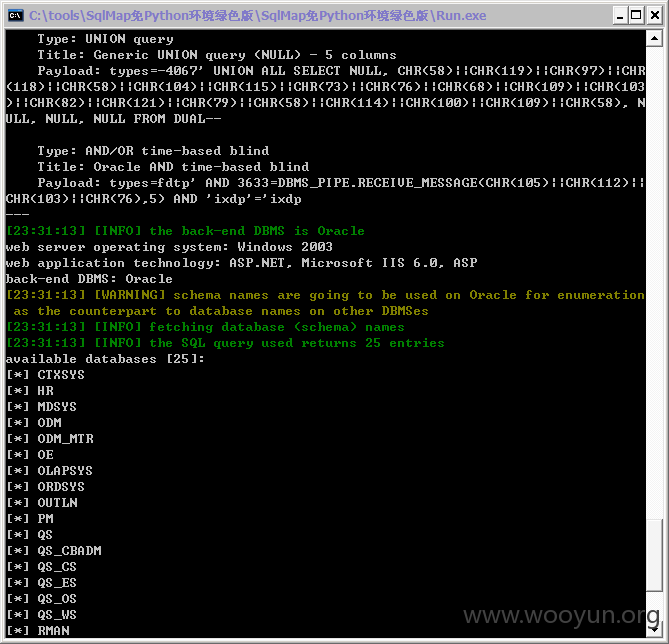Click the 'Payload: types=-4067' line
This screenshot has width=669, height=644.
[x=341, y=71]
